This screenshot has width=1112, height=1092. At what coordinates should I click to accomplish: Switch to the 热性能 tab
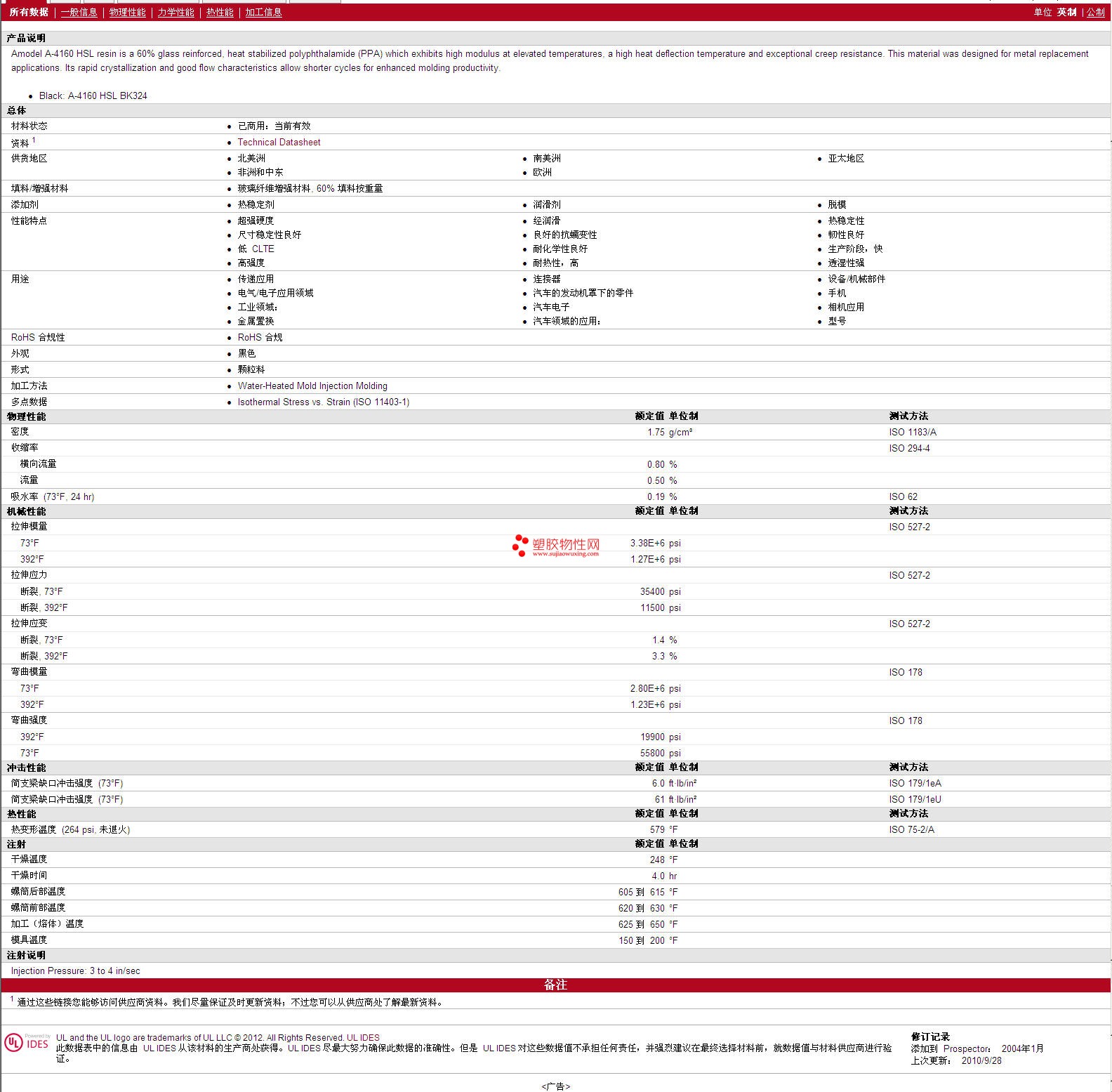point(220,12)
